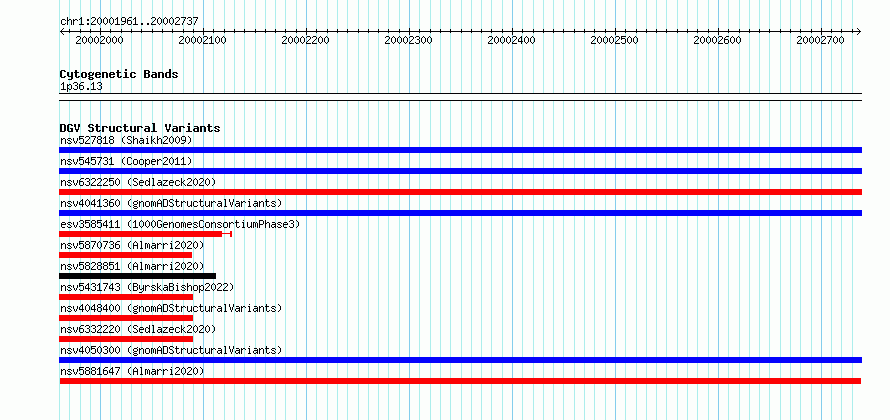The image size is (890, 420).
Task: Open variant label nsv527818 (Shaikh2009)
Action: [126, 140]
